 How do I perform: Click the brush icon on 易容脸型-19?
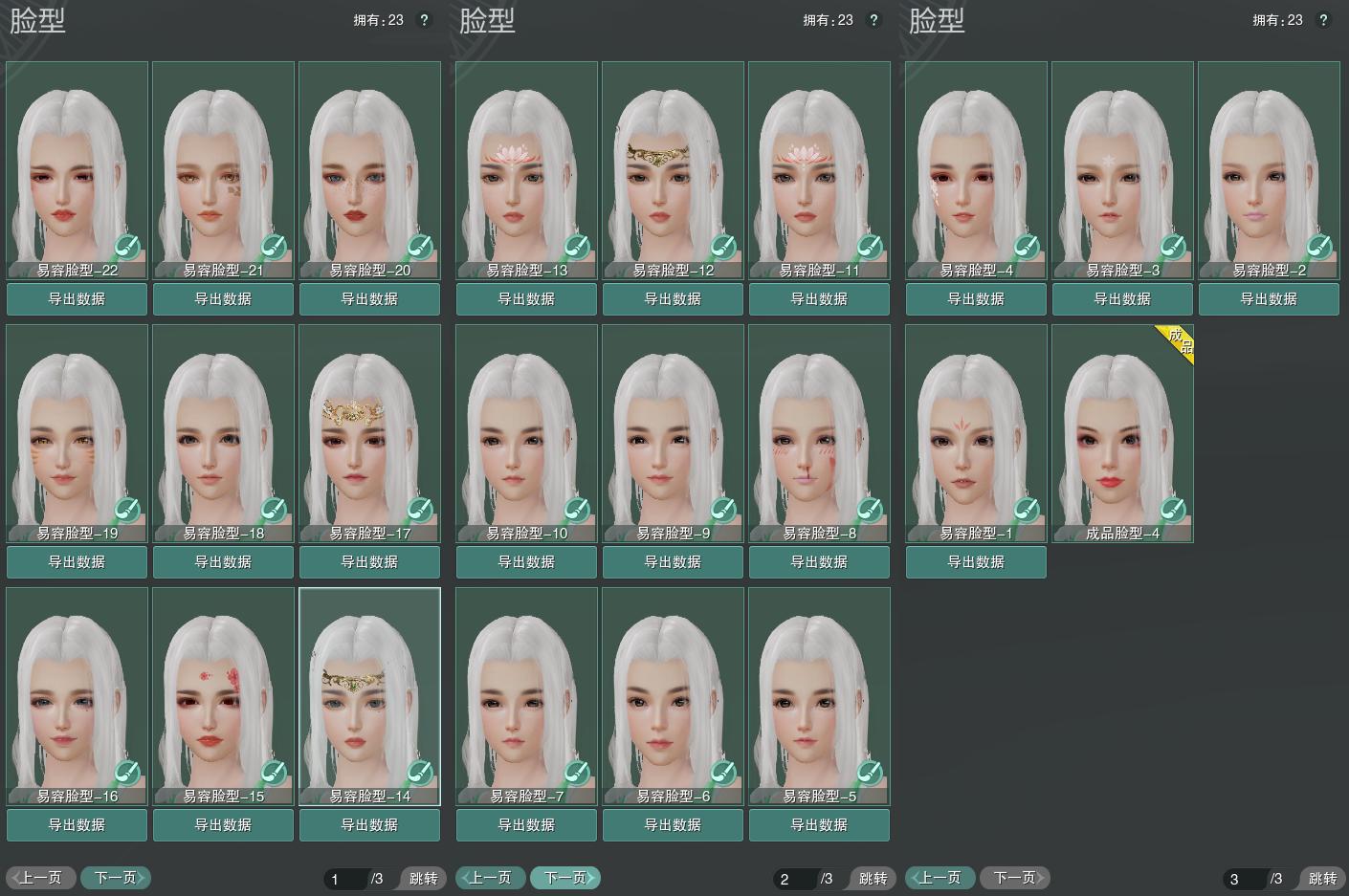pos(127,511)
